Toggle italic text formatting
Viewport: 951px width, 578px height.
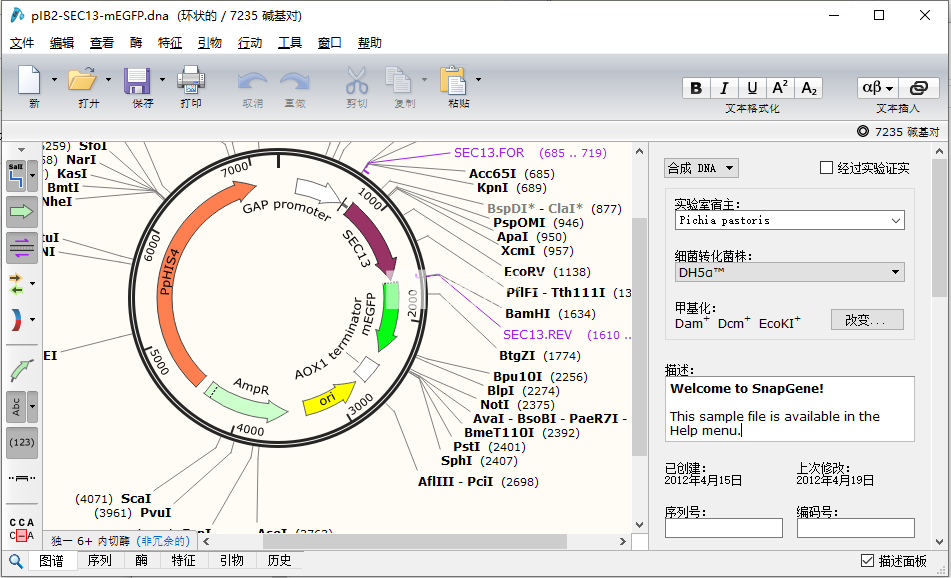click(x=724, y=88)
